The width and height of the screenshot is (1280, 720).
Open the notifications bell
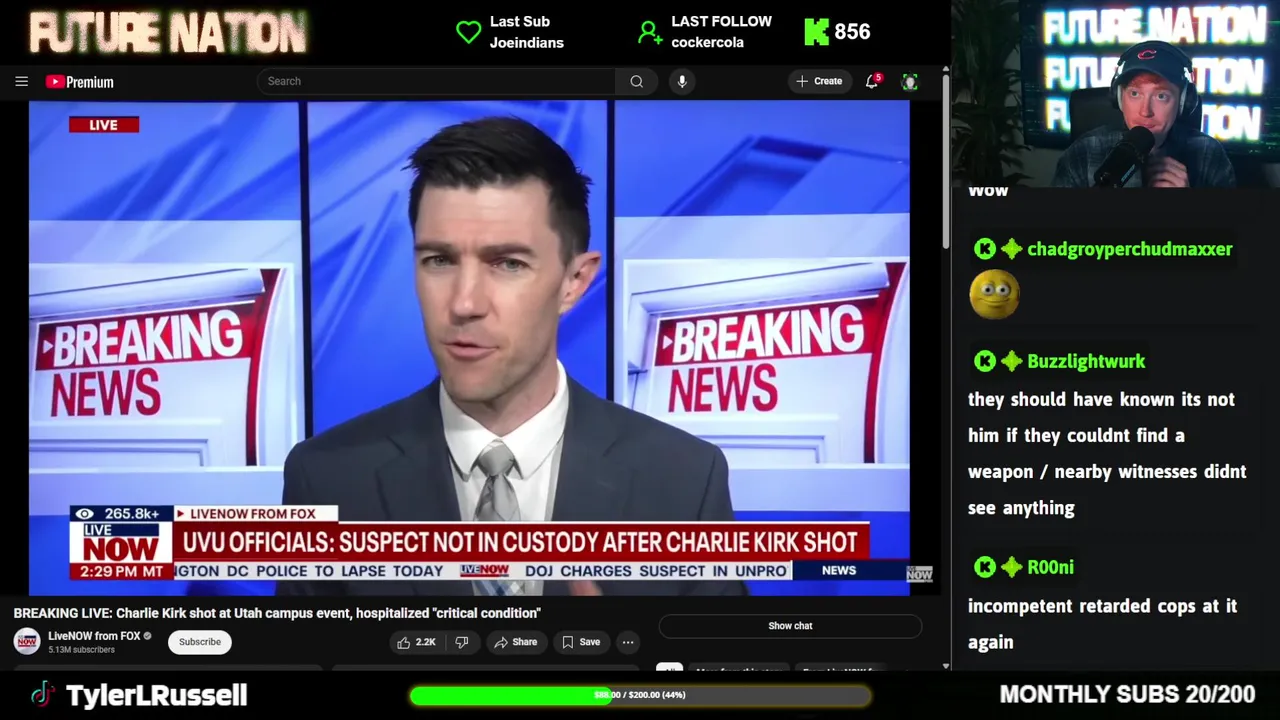tap(872, 81)
